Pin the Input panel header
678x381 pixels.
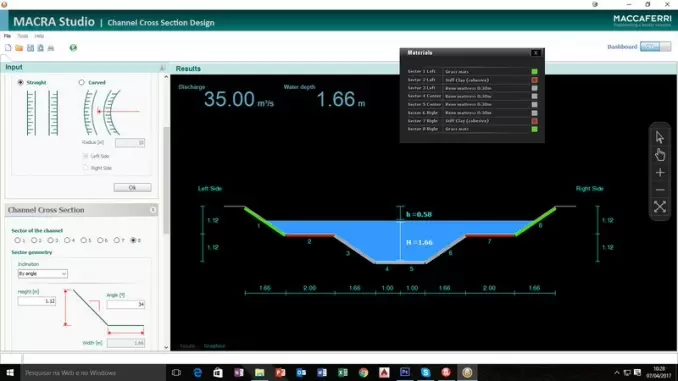[x=163, y=67]
